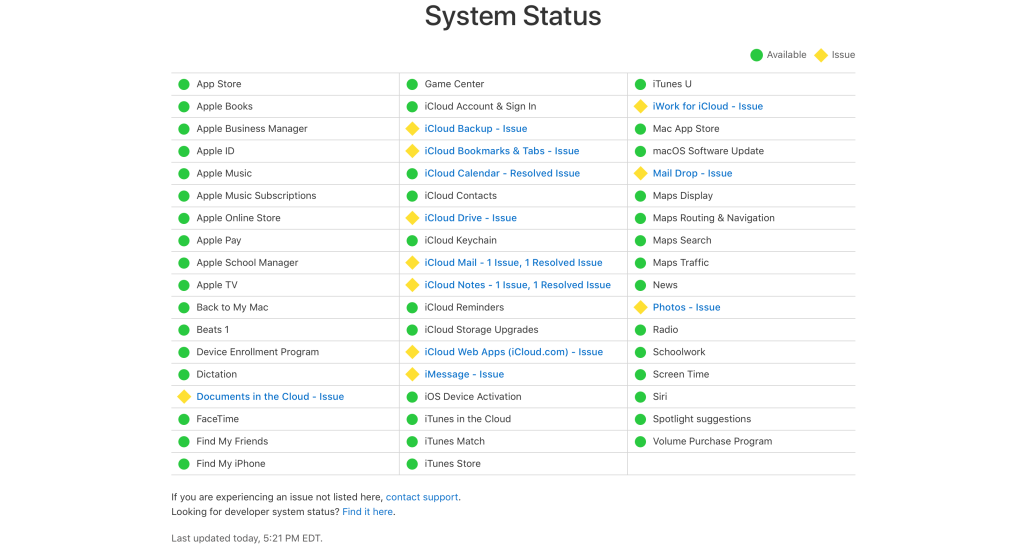This screenshot has width=1024, height=552.
Task: Click yellow diamond beside iCloud Drive
Action: pos(412,218)
